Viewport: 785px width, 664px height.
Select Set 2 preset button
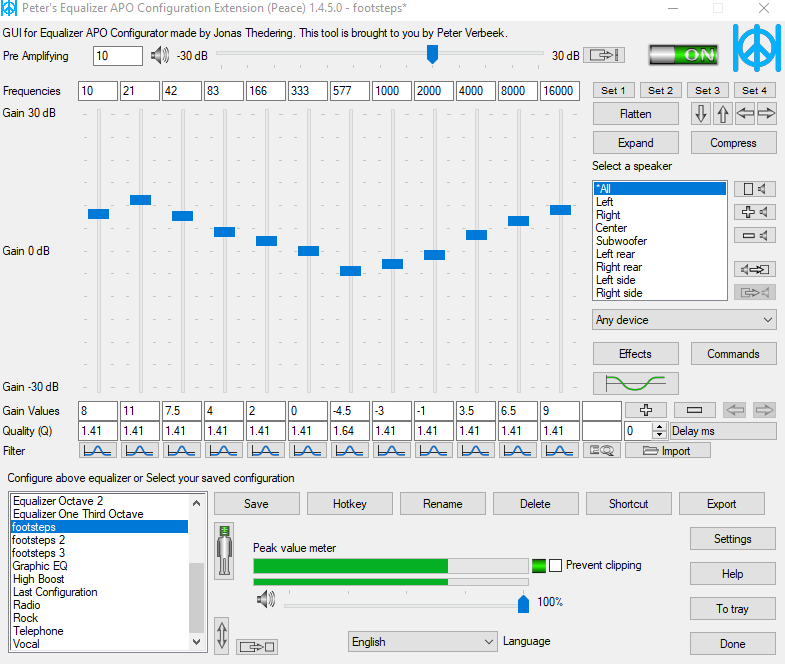pyautogui.click(x=660, y=91)
